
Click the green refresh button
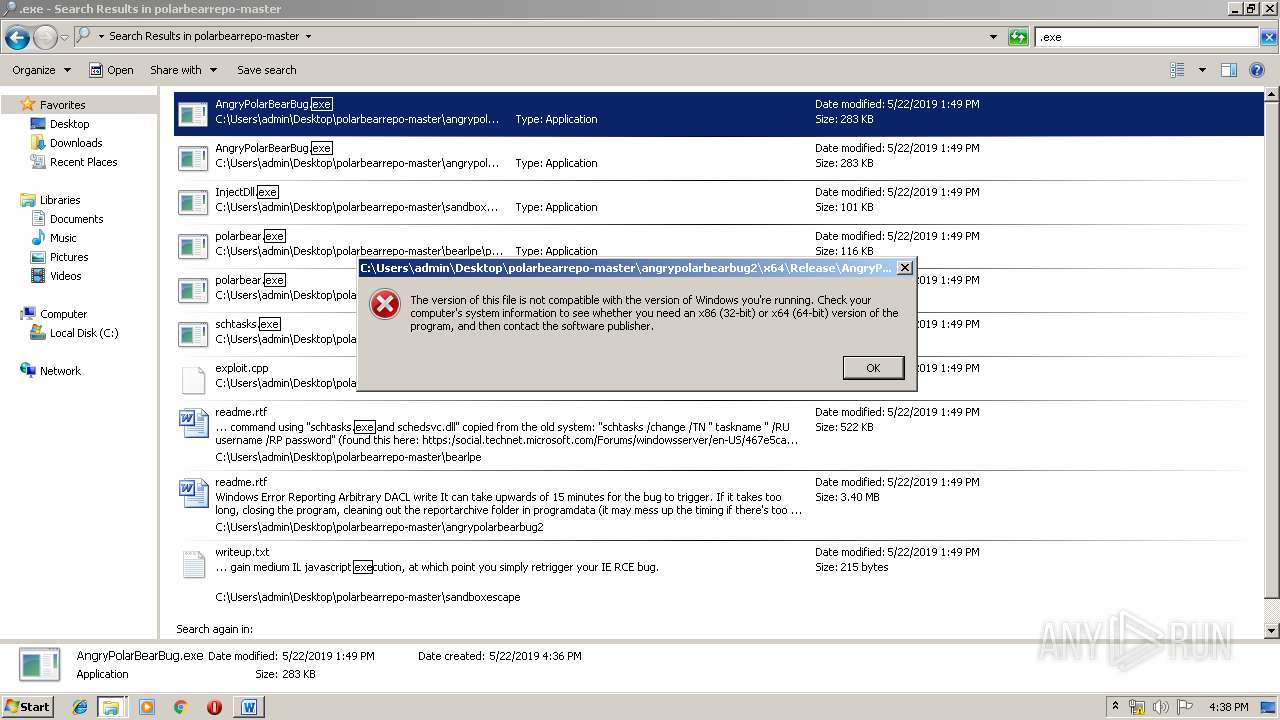tap(1018, 37)
